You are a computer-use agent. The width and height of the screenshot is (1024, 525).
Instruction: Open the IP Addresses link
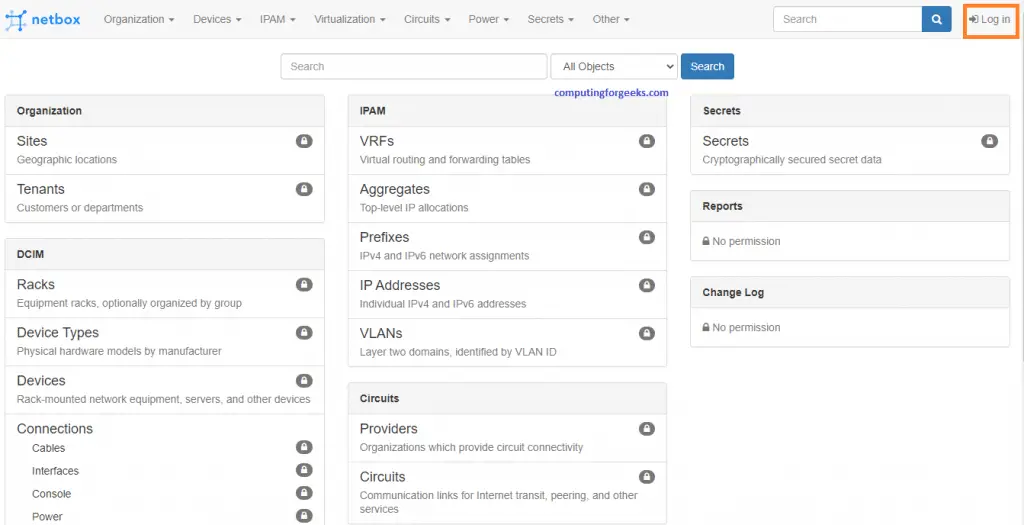pyautogui.click(x=400, y=285)
